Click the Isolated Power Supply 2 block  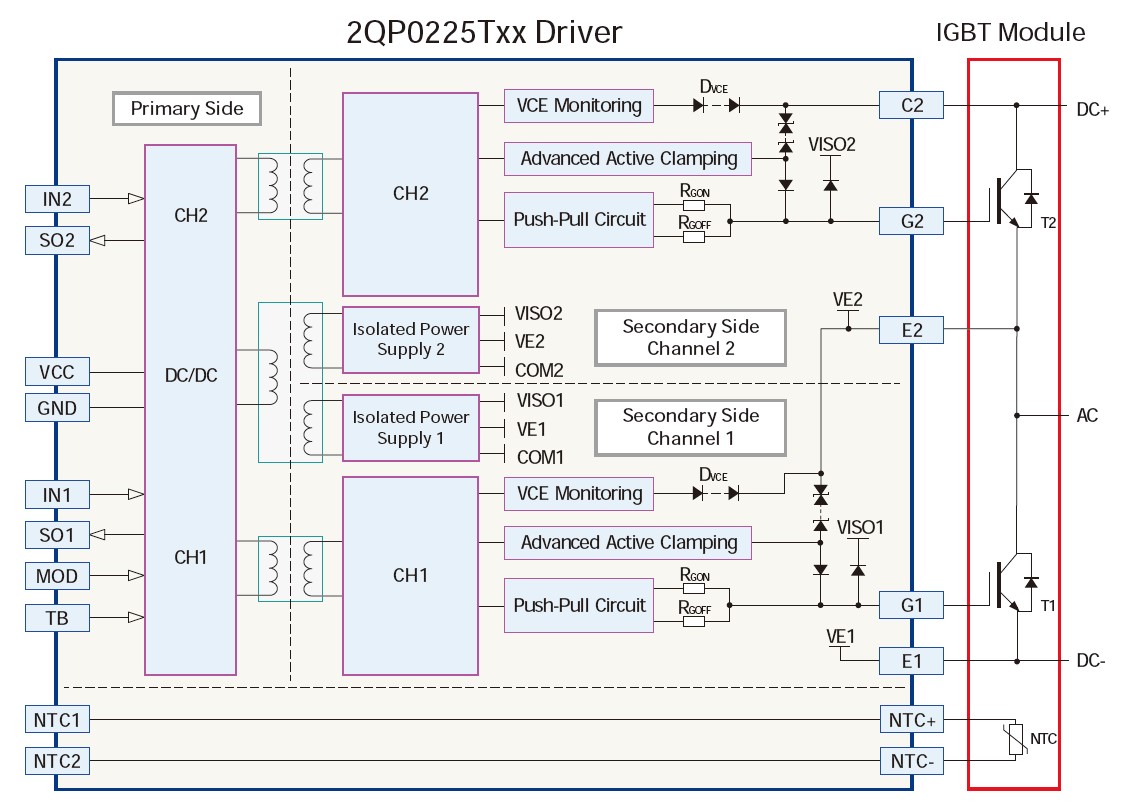point(410,339)
